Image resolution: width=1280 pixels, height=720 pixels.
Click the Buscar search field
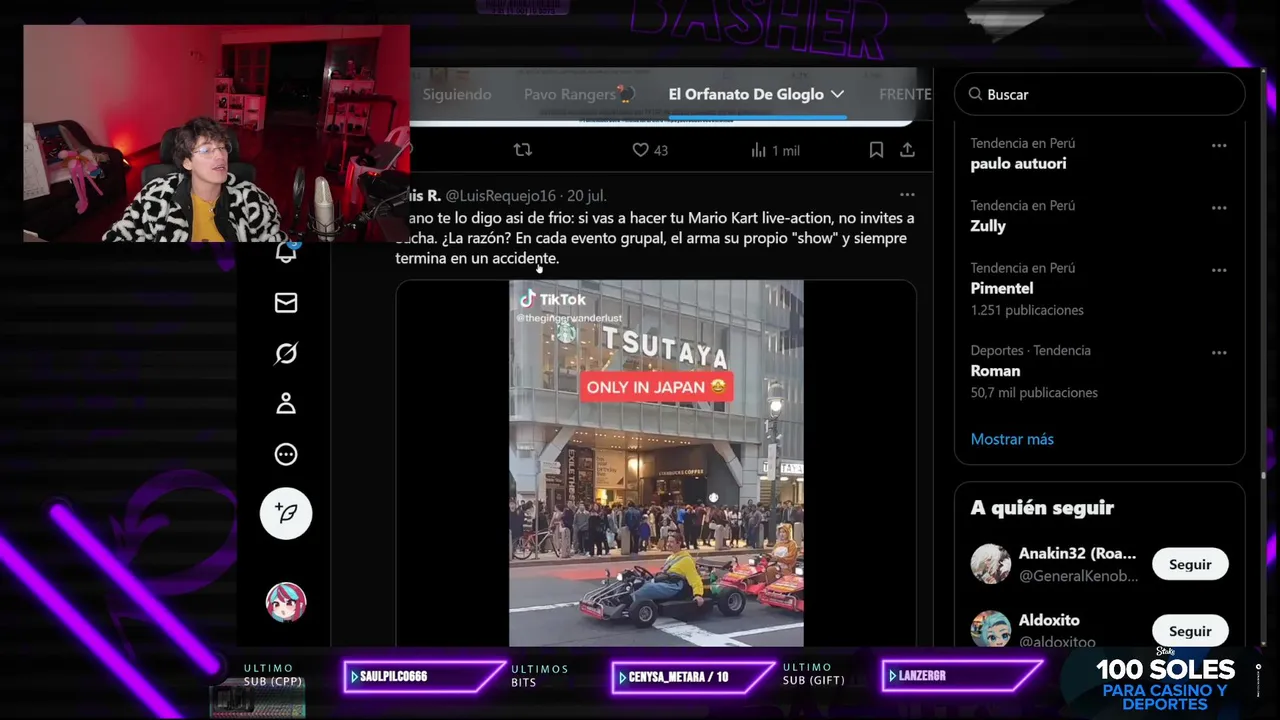pos(1100,94)
